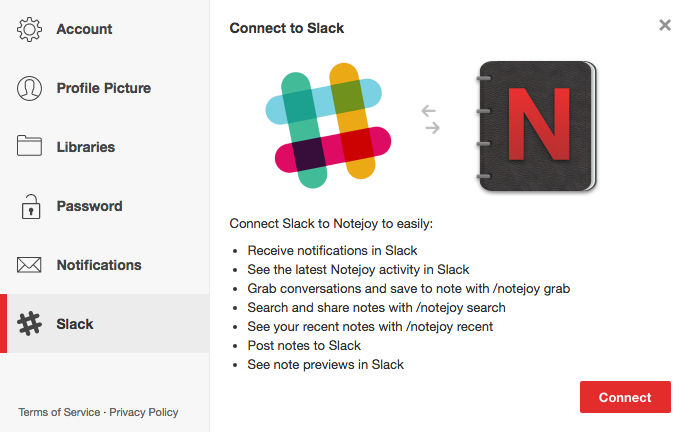Close the Connect to Slack dialog
689x432 pixels.
(665, 25)
